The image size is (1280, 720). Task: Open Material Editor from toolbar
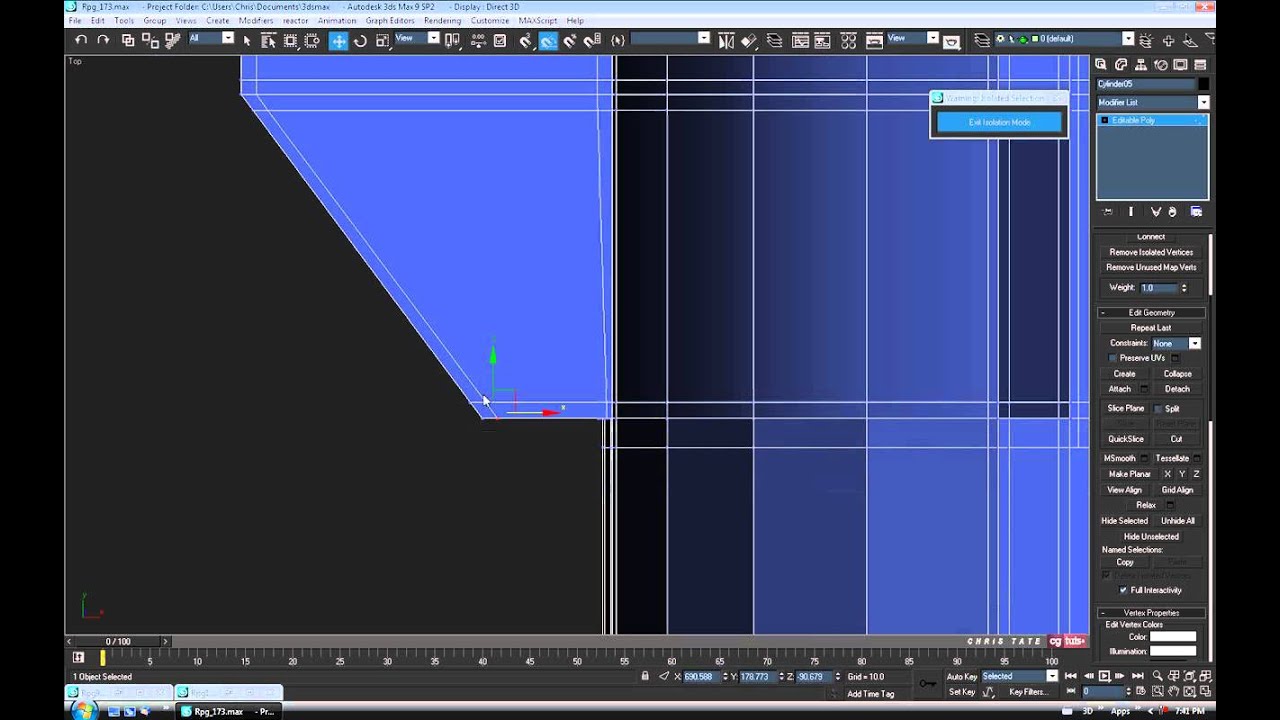tap(849, 40)
